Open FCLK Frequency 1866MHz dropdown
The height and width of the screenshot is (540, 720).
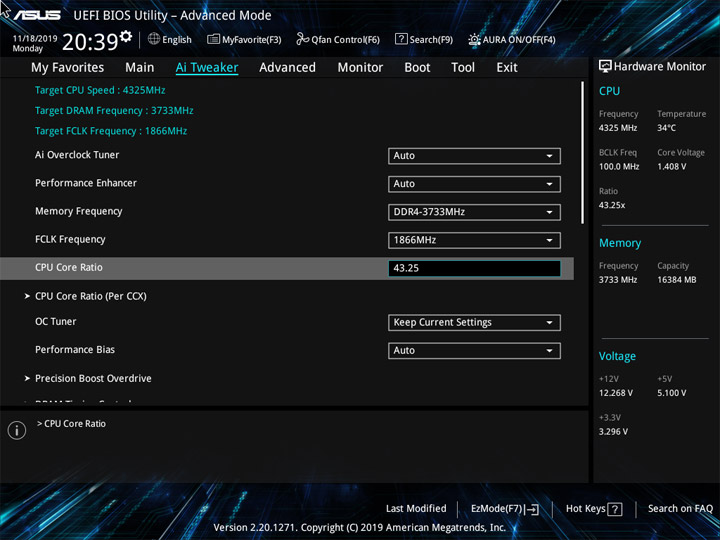(474, 240)
